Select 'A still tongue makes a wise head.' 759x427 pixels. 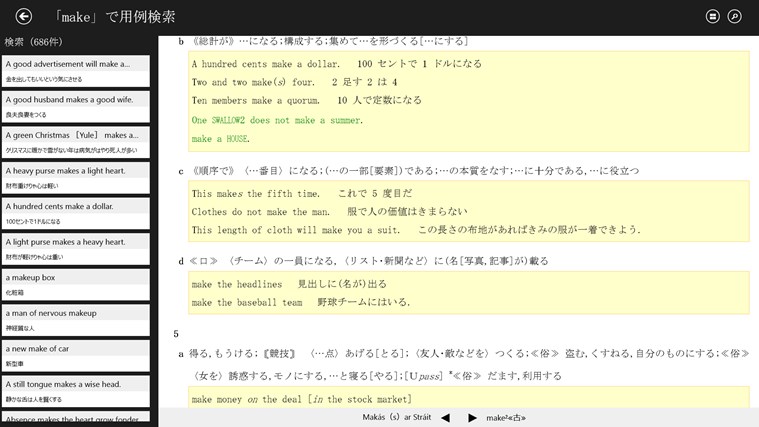(77, 390)
